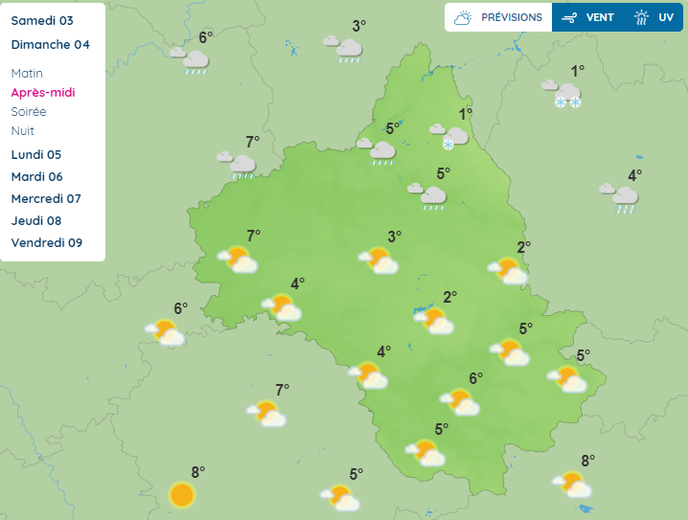
Task: Click the single-snowflake cloud icon at 1°
Action: [449, 136]
